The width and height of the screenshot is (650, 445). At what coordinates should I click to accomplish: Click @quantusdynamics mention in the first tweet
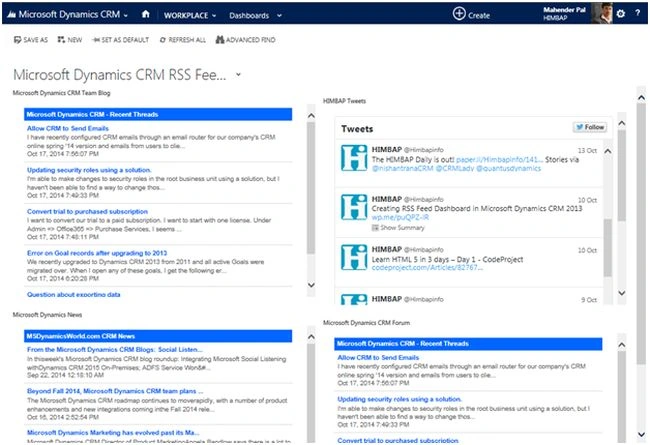click(509, 168)
